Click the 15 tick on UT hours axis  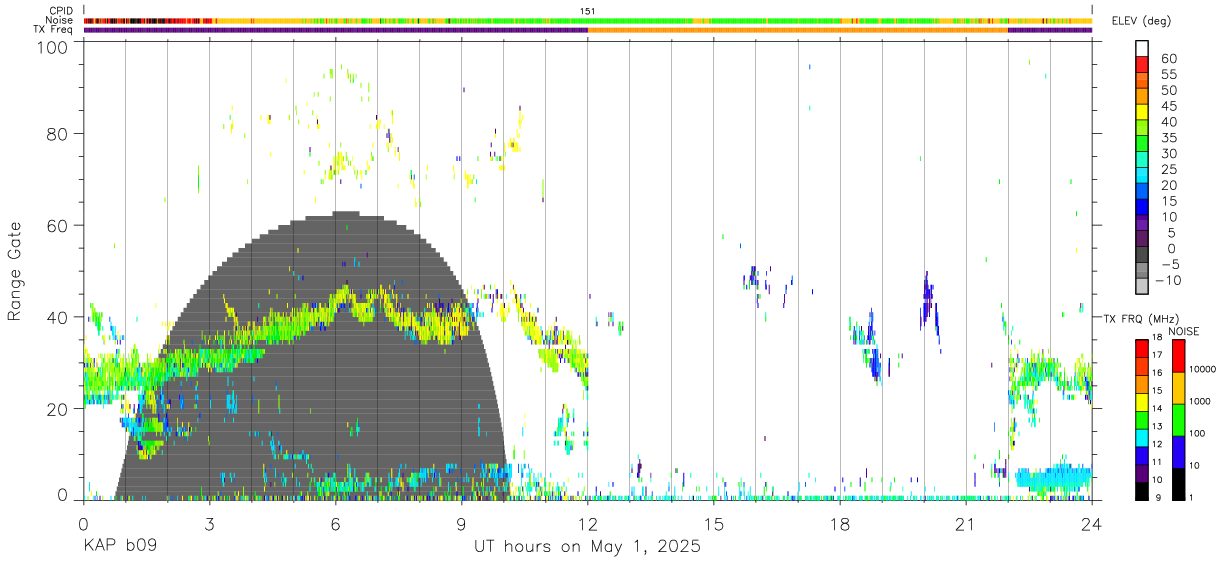714,524
